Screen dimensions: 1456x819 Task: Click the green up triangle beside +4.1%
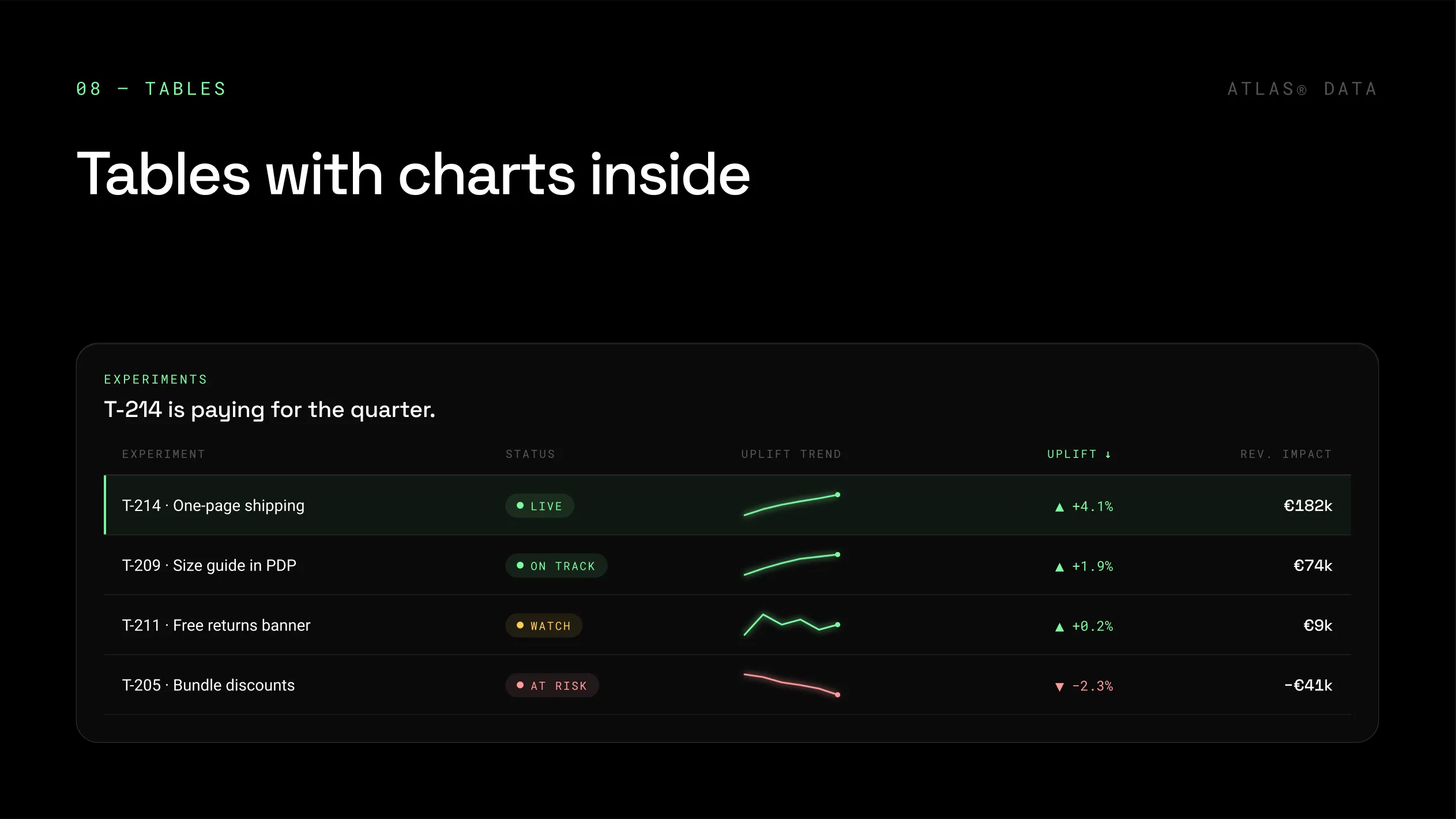(x=1059, y=508)
